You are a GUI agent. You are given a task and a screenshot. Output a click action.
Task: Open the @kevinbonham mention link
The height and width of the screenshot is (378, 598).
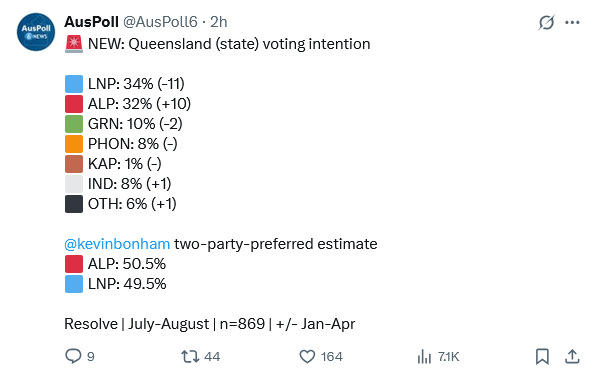(117, 244)
